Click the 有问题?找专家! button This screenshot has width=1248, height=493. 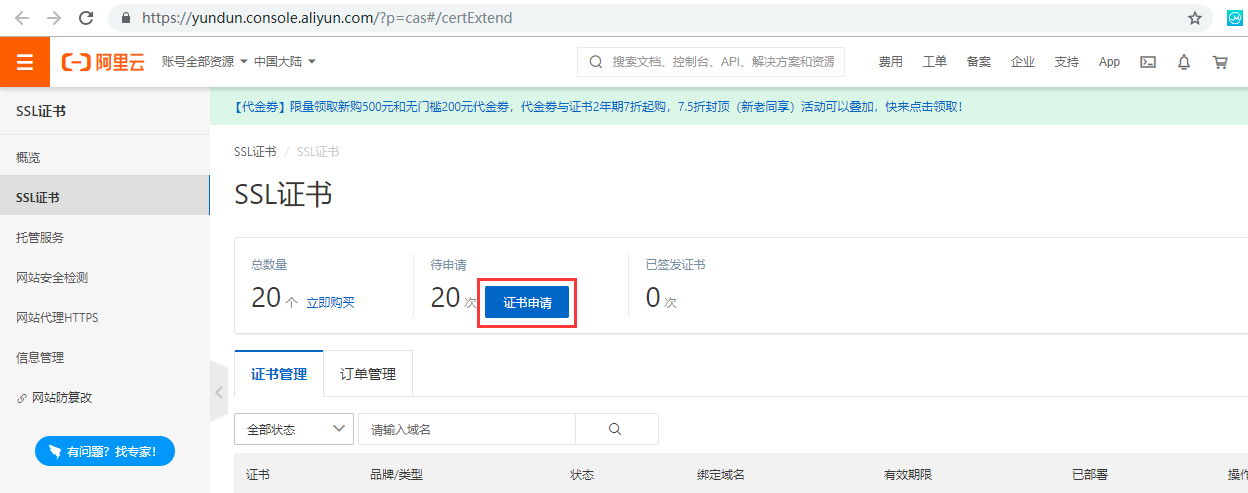click(105, 452)
